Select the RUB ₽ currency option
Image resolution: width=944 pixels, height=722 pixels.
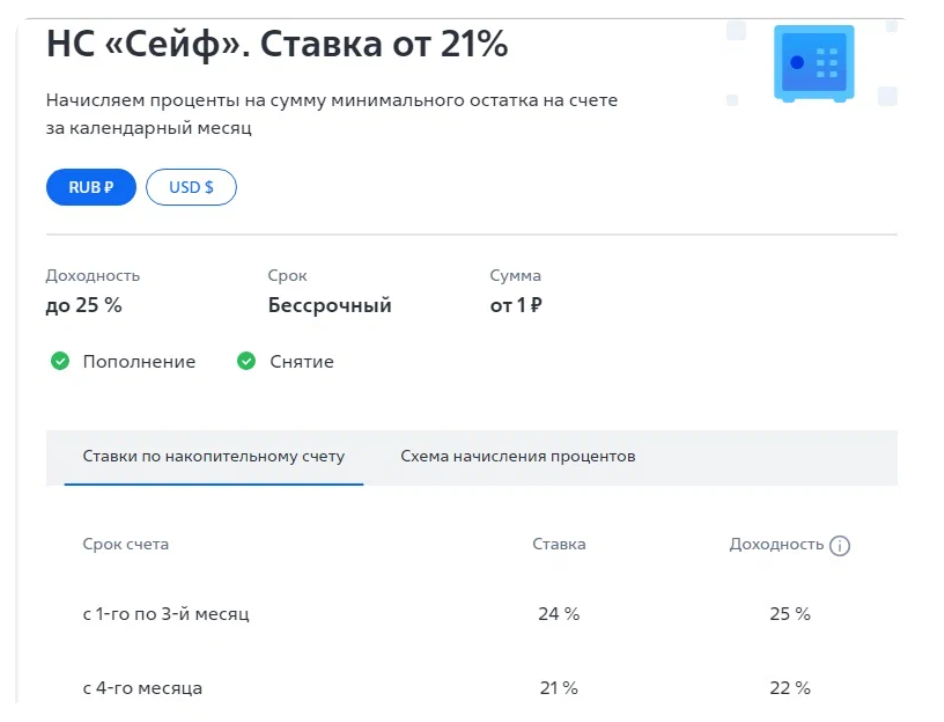(x=91, y=187)
